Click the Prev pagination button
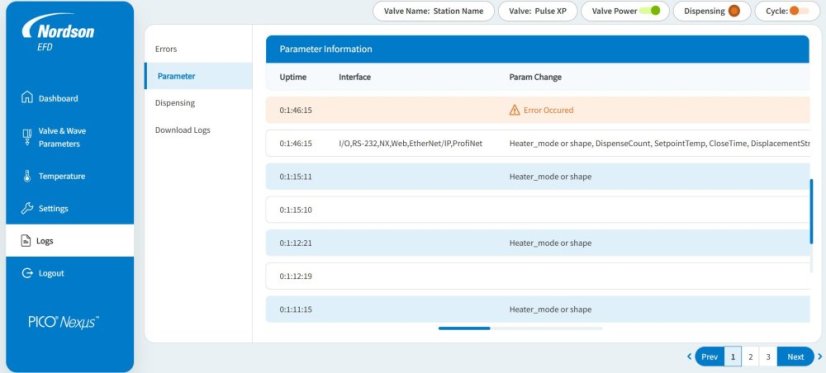826x373 pixels. pyautogui.click(x=709, y=357)
